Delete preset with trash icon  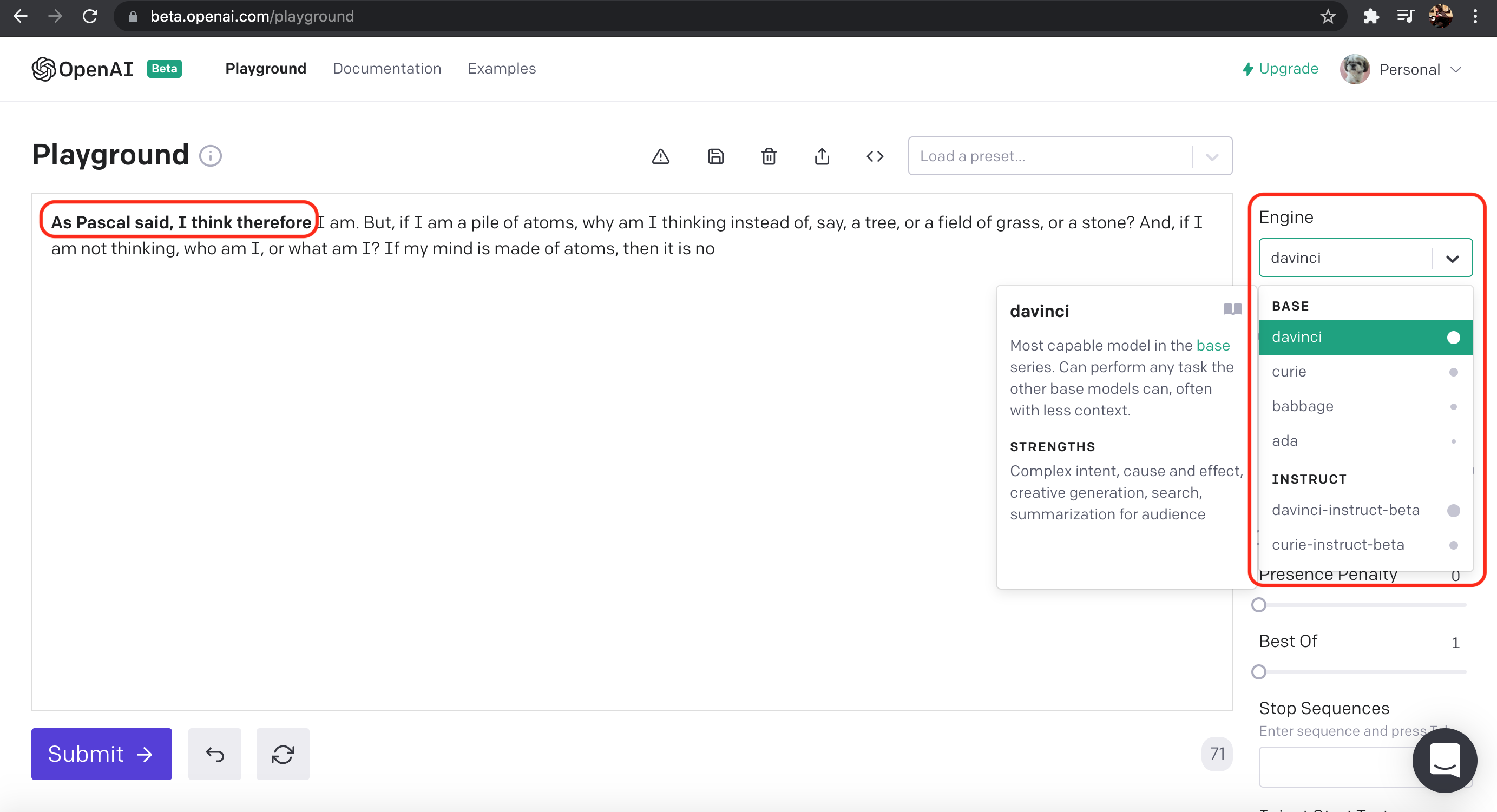[x=769, y=156]
